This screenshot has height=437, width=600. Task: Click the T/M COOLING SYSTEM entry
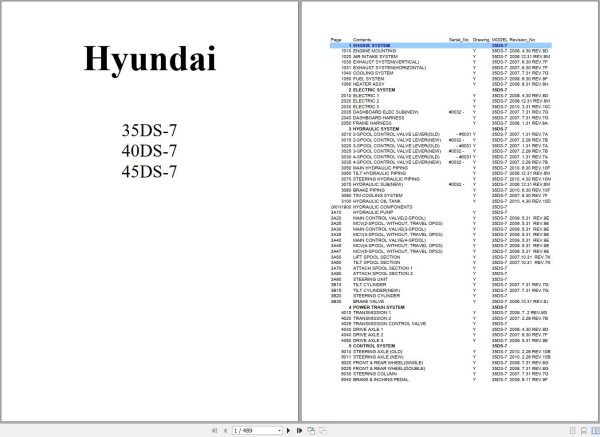click(x=377, y=195)
